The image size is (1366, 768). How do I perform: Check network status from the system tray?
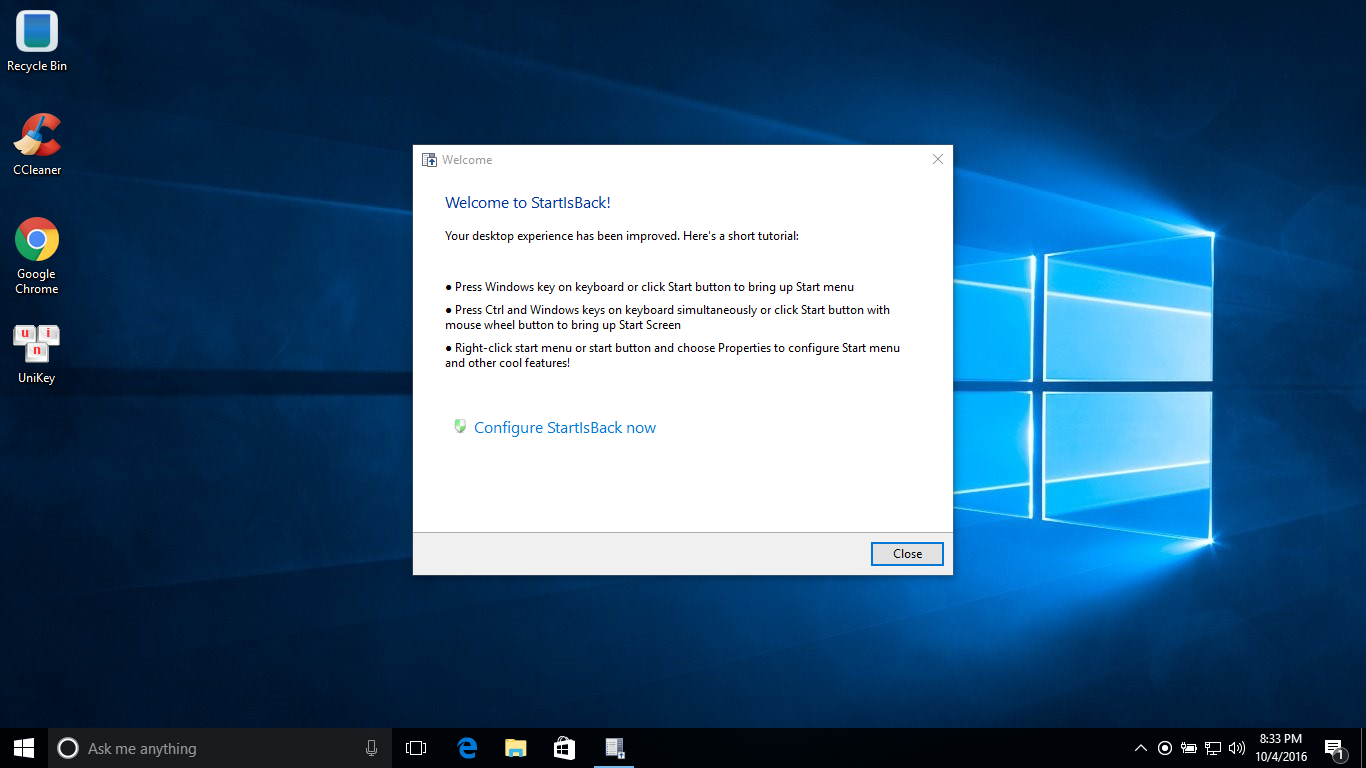tap(1213, 747)
